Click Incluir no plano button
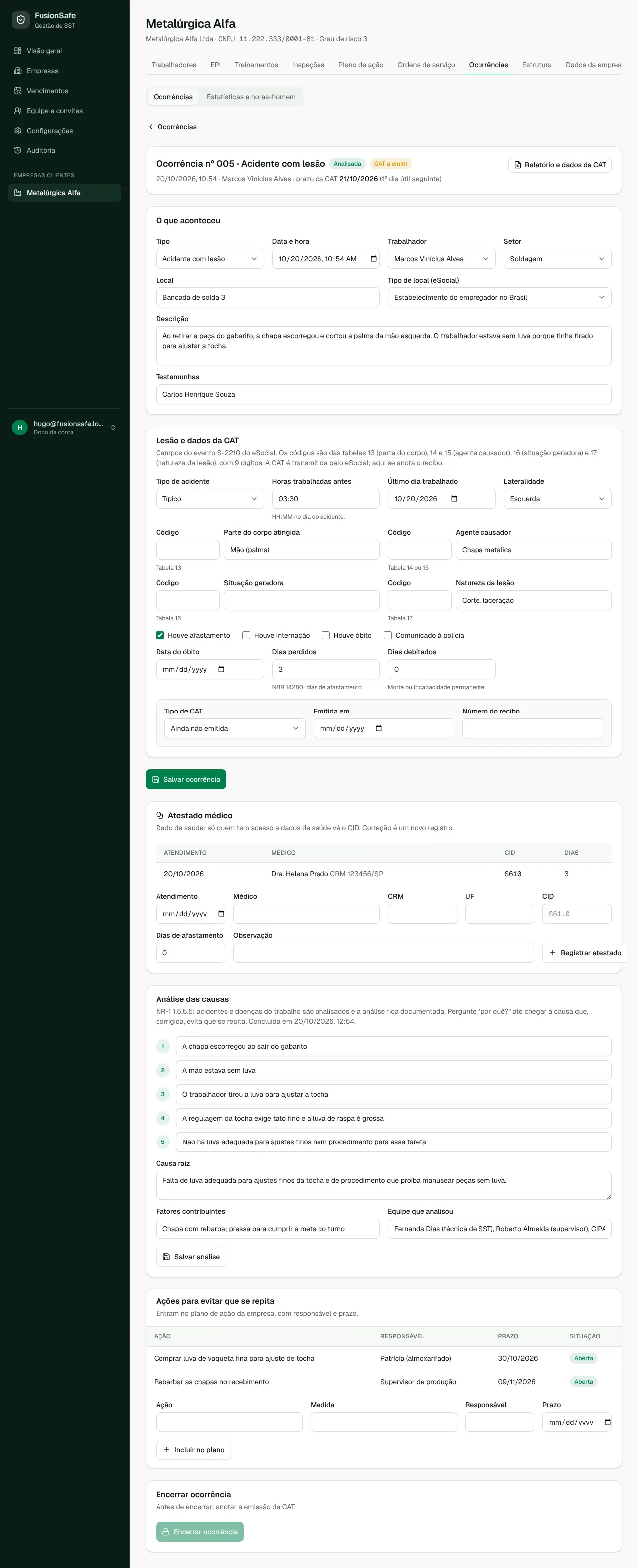Viewport: 638px width, 1568px height. [x=193, y=1450]
